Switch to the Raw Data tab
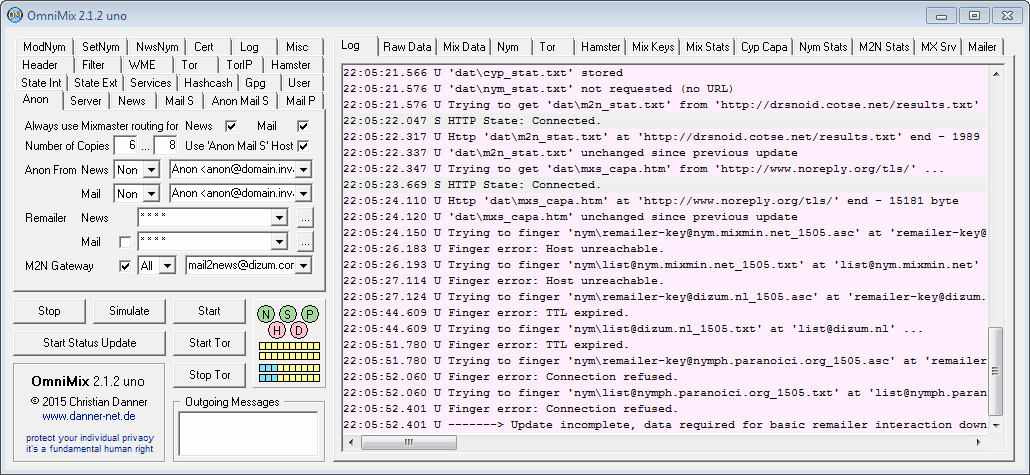 tap(407, 47)
